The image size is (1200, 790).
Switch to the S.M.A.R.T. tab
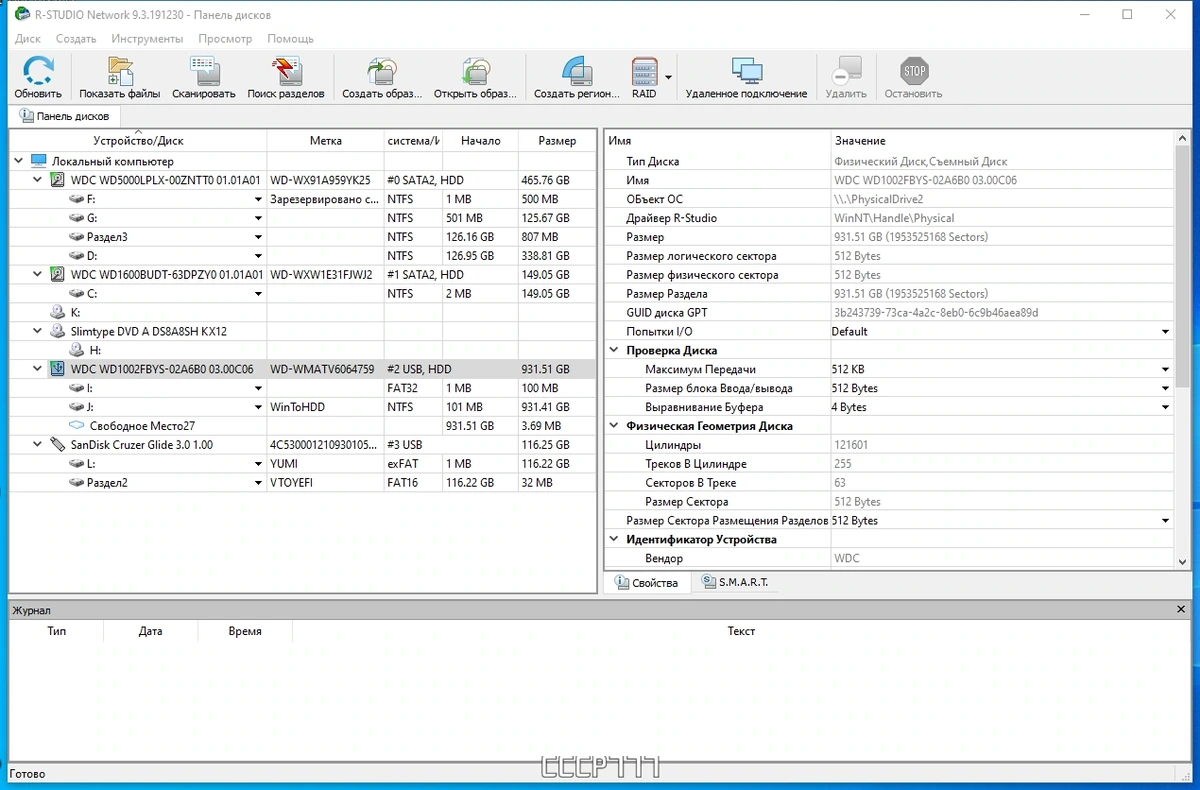pyautogui.click(x=735, y=582)
